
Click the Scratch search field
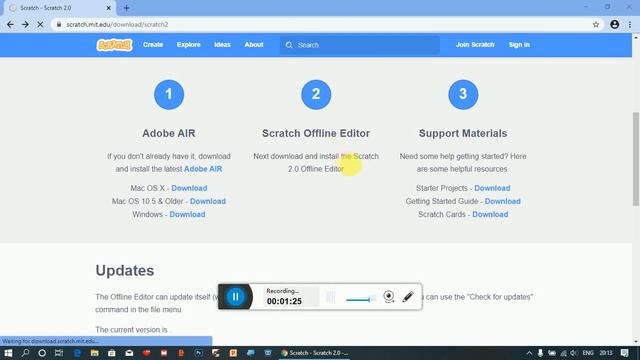click(360, 45)
